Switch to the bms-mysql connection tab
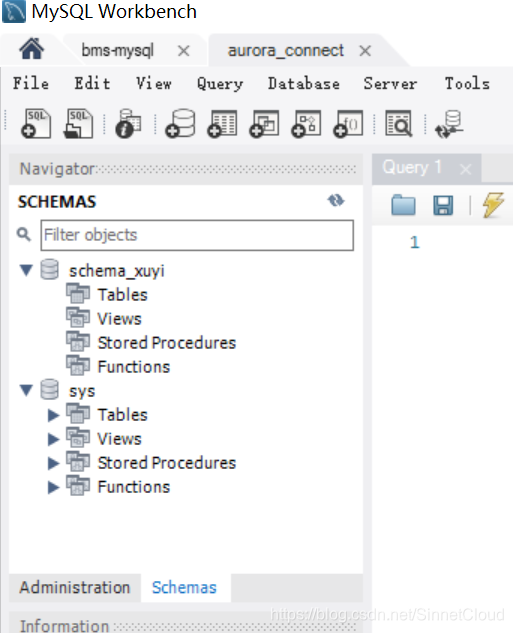Viewport: 513px width, 633px height. pyautogui.click(x=117, y=50)
